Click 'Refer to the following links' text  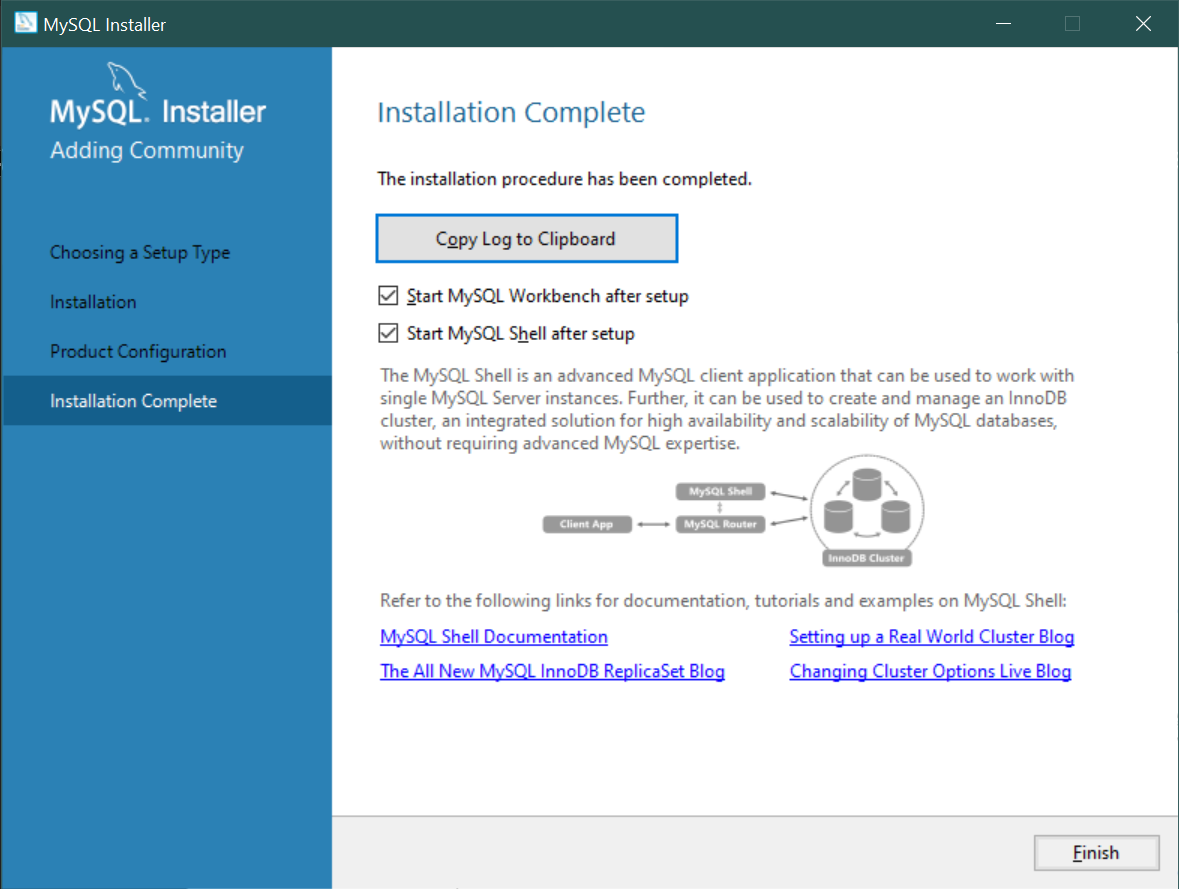coord(723,600)
